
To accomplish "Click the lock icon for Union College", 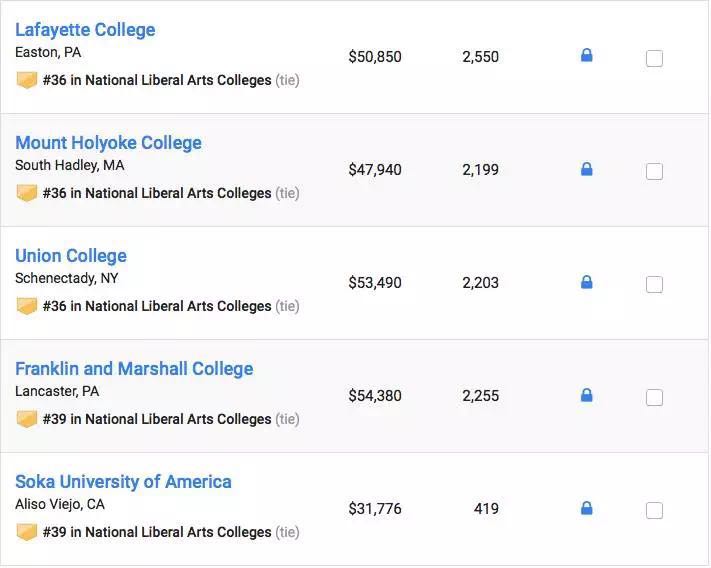I will [586, 282].
